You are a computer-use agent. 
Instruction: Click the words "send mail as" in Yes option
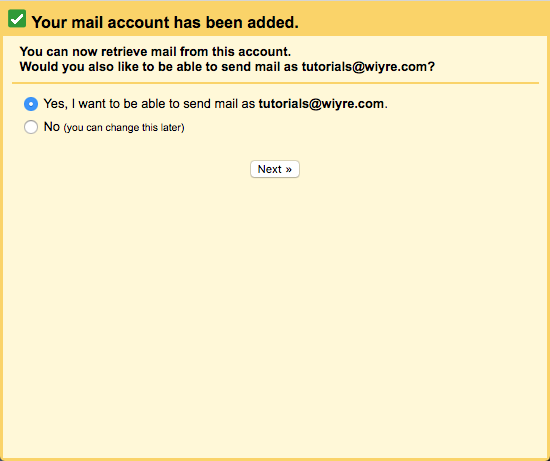click(x=219, y=104)
